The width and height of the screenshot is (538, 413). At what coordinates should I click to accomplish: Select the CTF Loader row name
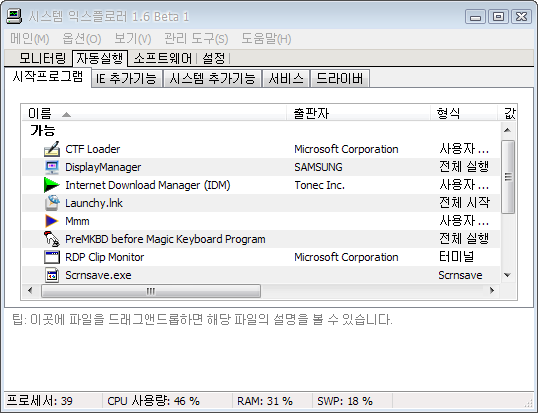pos(93,149)
